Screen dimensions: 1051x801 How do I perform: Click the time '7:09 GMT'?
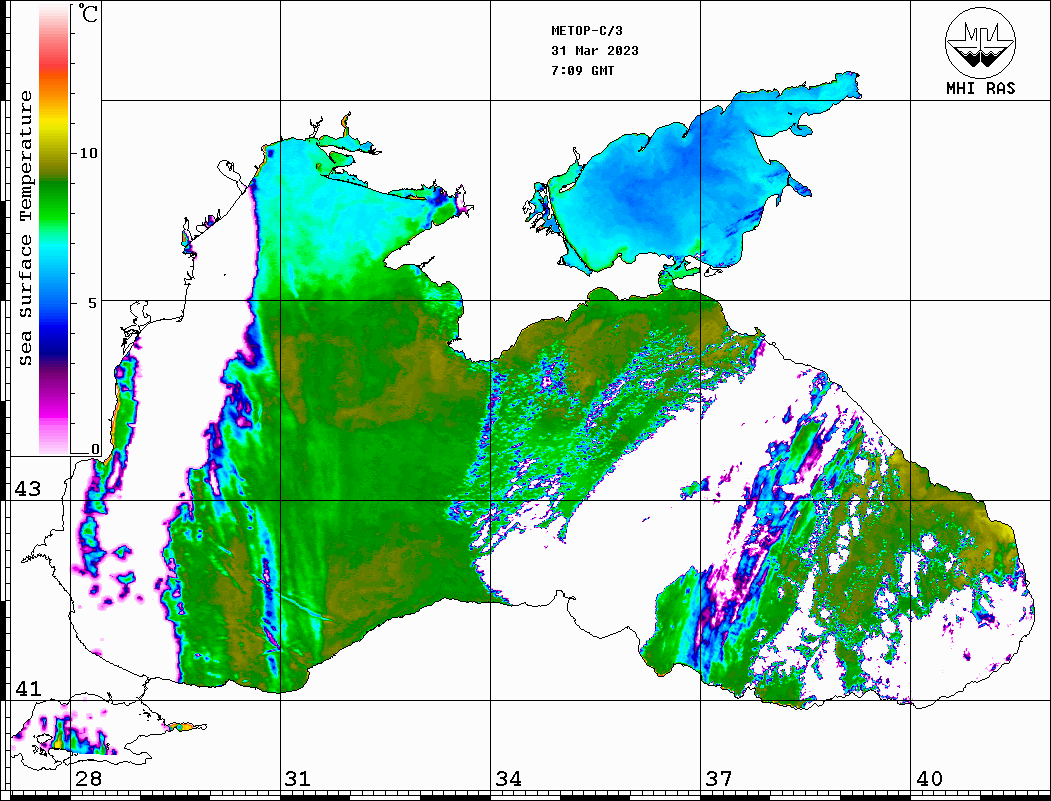point(582,70)
